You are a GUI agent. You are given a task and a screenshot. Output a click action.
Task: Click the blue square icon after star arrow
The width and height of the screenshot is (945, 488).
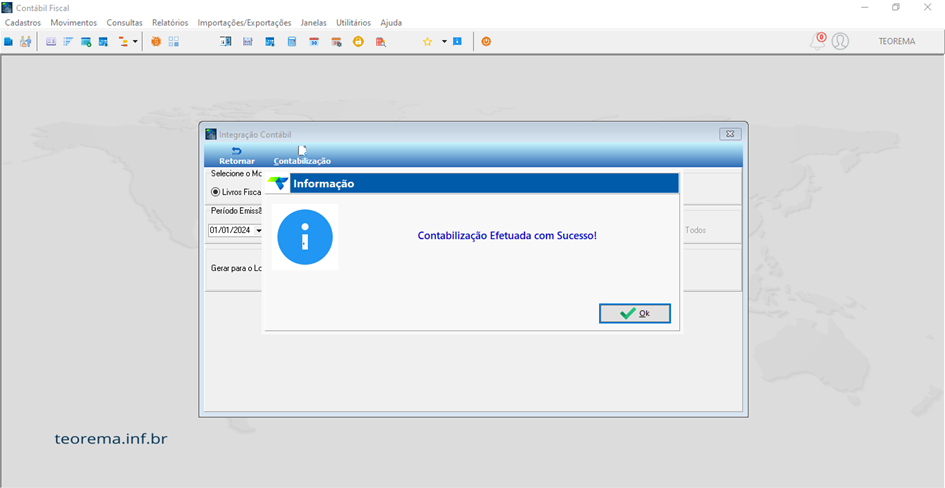click(x=457, y=42)
